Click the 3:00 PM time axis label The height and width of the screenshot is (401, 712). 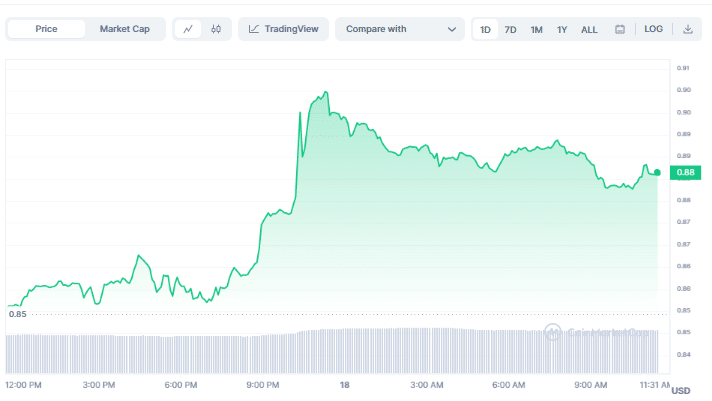pyautogui.click(x=99, y=385)
